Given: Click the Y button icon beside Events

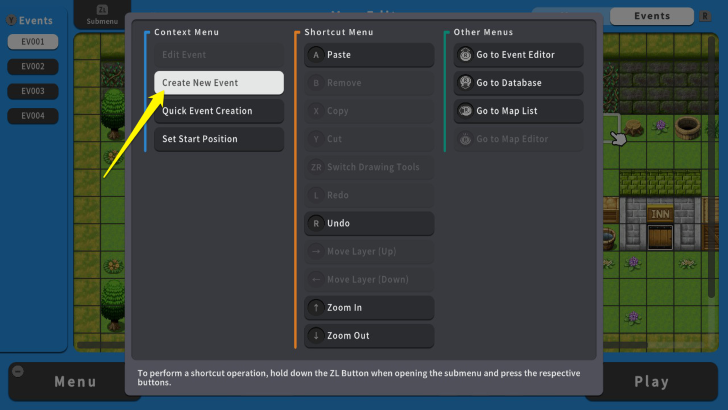Looking at the screenshot, I should 11,20.
